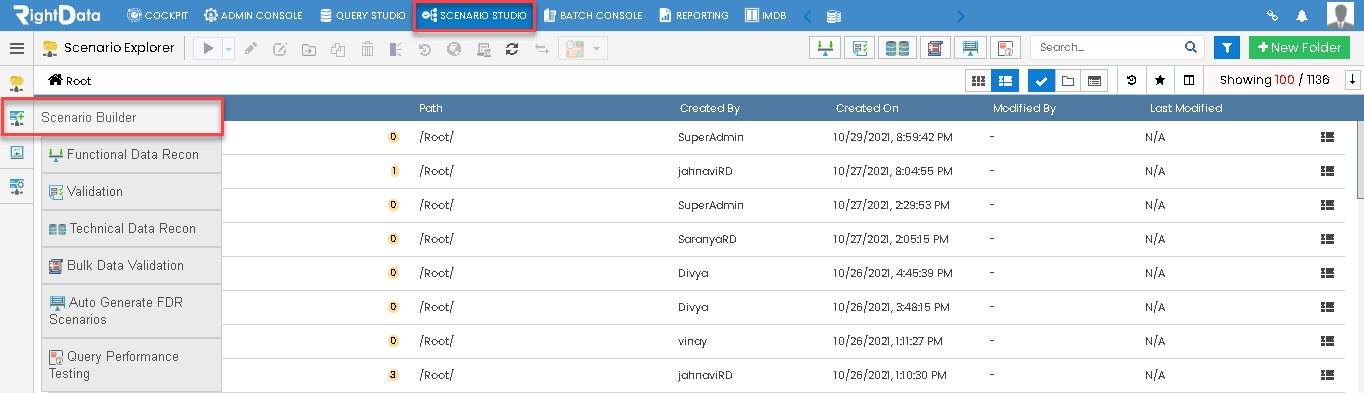Expand the Showing count down-arrow

click(1352, 80)
